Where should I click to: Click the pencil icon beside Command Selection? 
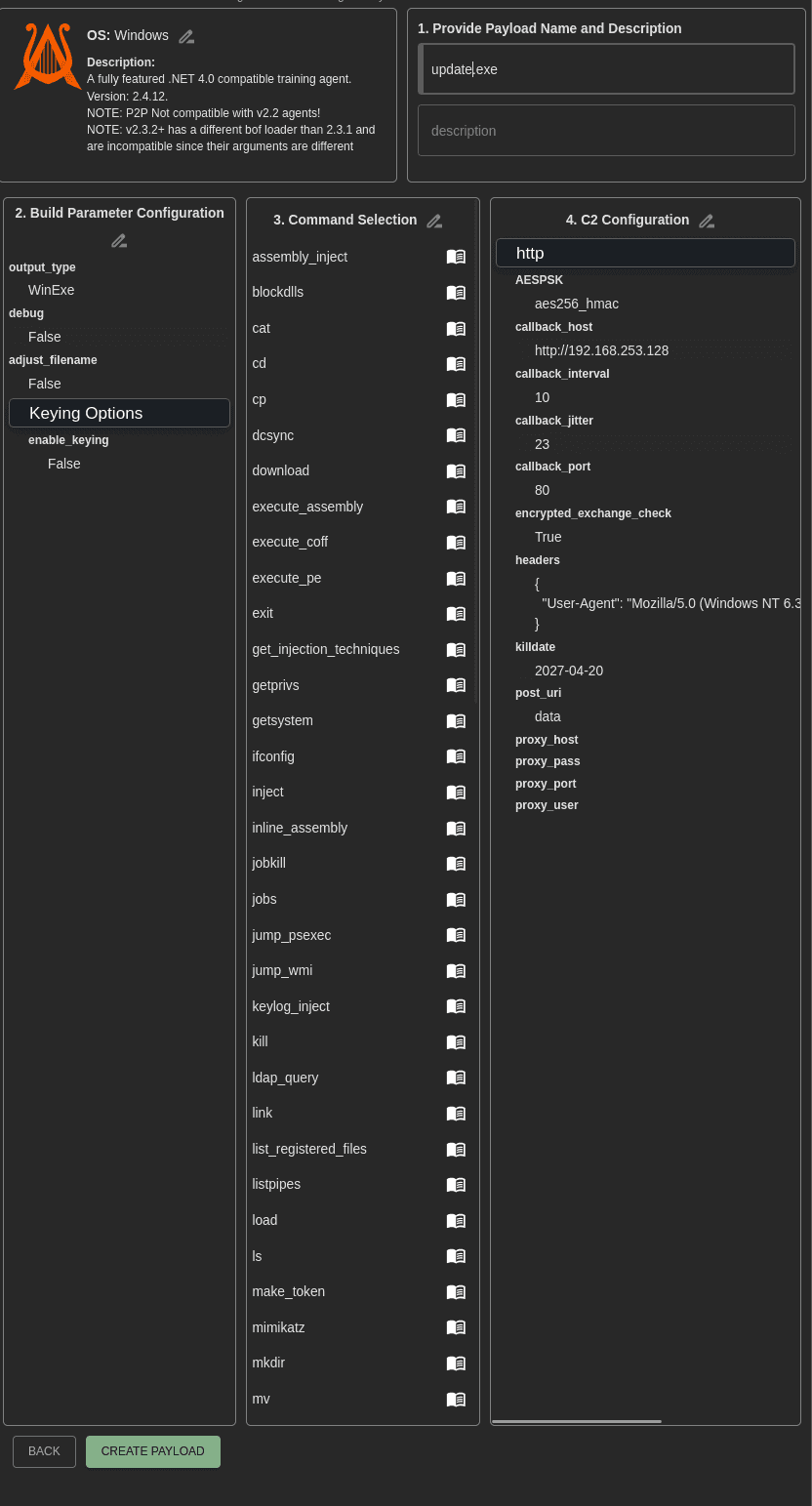pyautogui.click(x=434, y=221)
